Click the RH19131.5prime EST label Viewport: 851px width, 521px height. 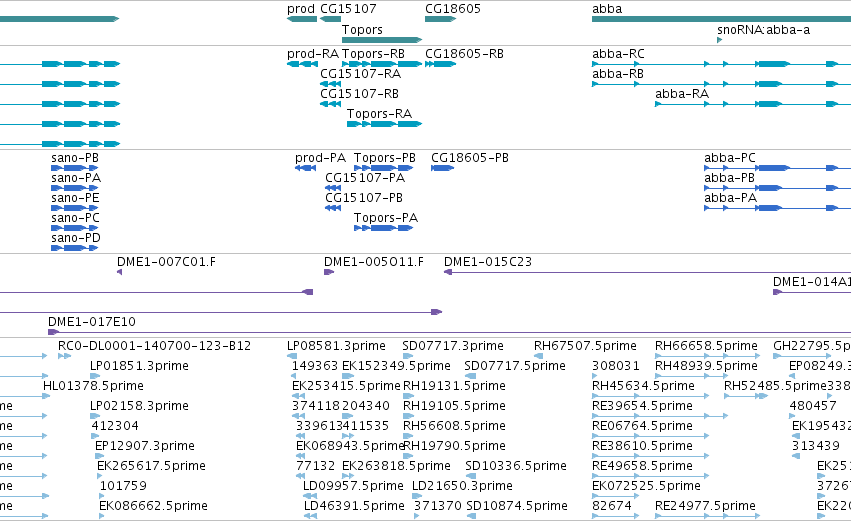(454, 387)
